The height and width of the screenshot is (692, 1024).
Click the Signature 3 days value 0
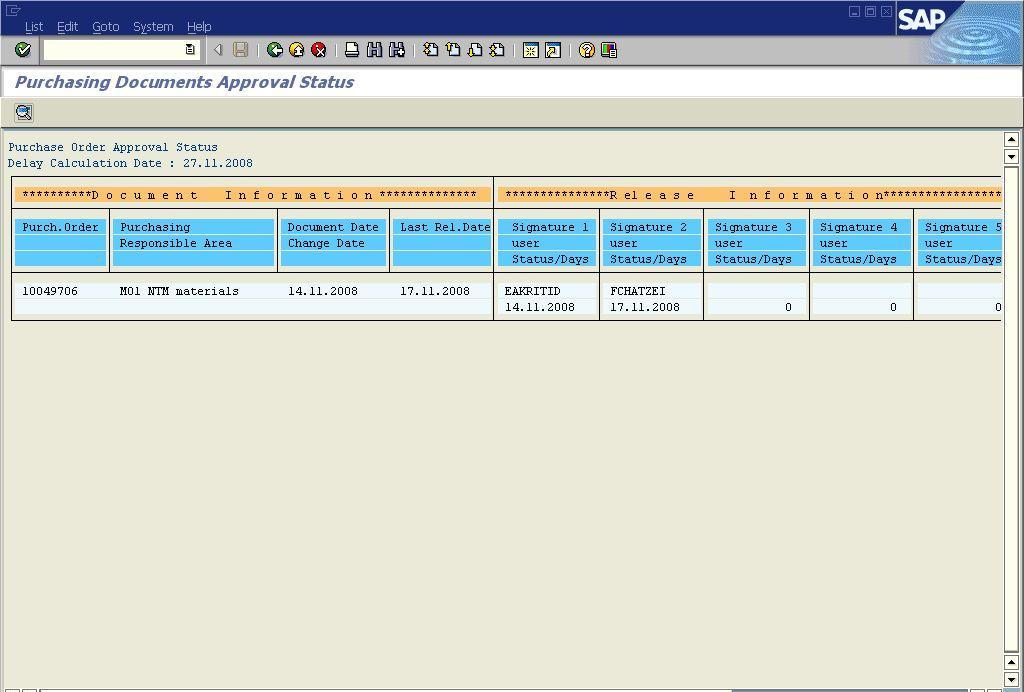[788, 307]
